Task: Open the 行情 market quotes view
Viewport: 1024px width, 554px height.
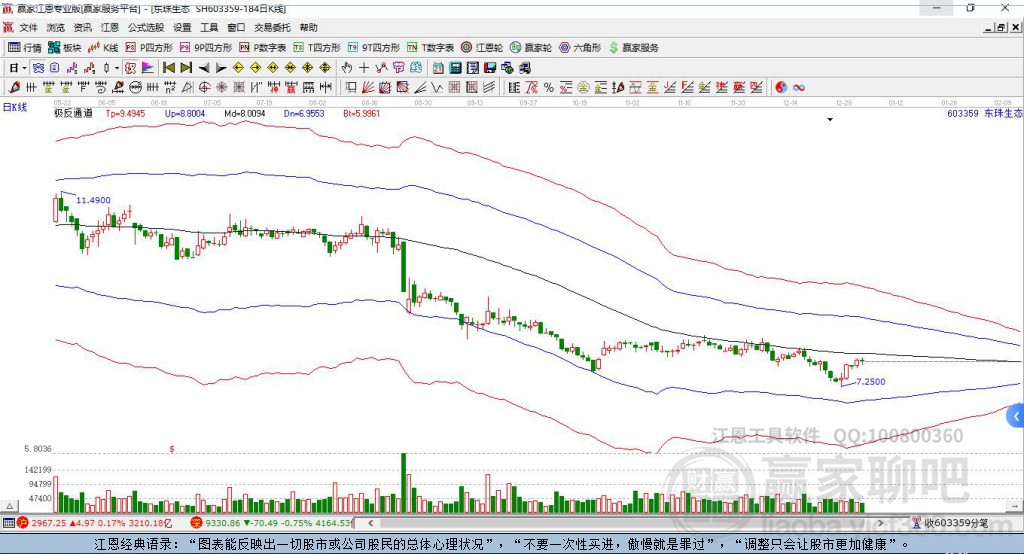Action: (24, 48)
